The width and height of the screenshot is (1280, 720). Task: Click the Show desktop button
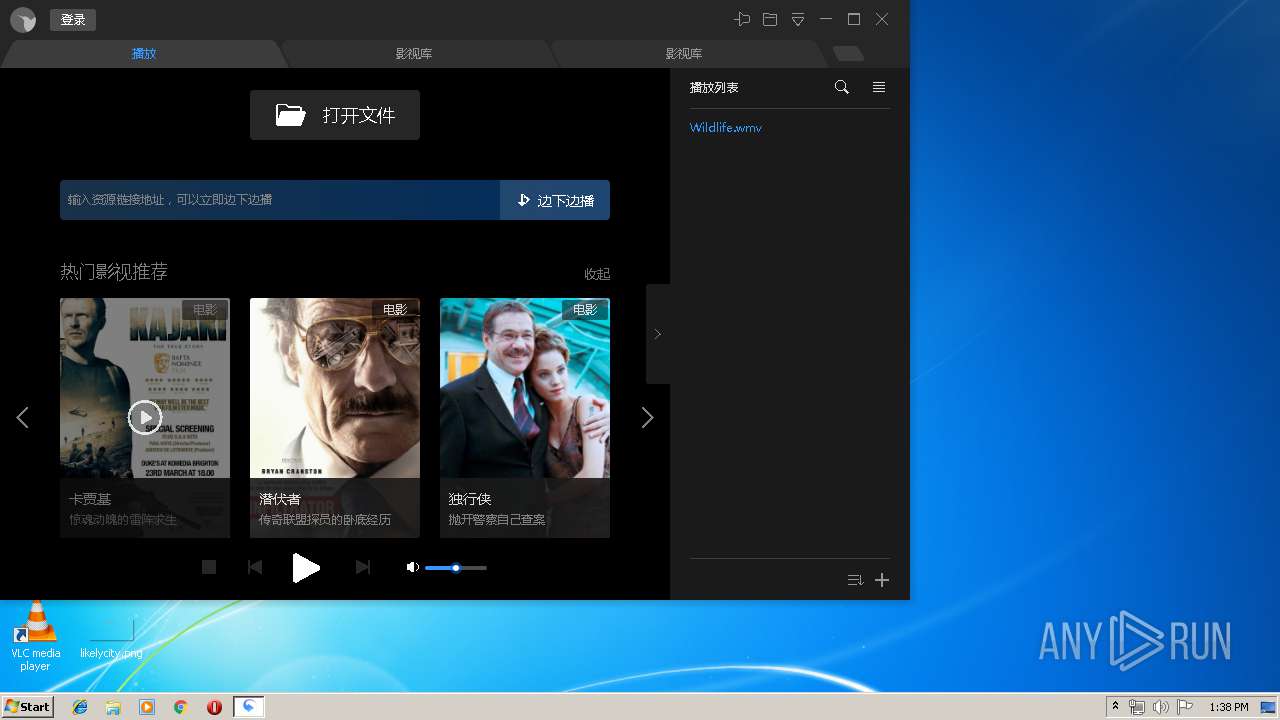pos(1270,707)
